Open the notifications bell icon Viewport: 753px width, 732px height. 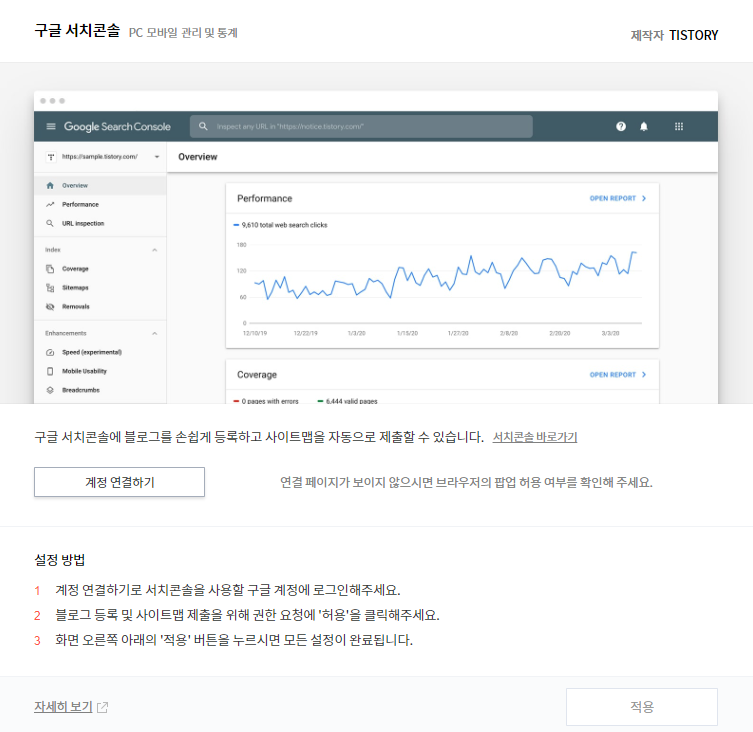(644, 126)
